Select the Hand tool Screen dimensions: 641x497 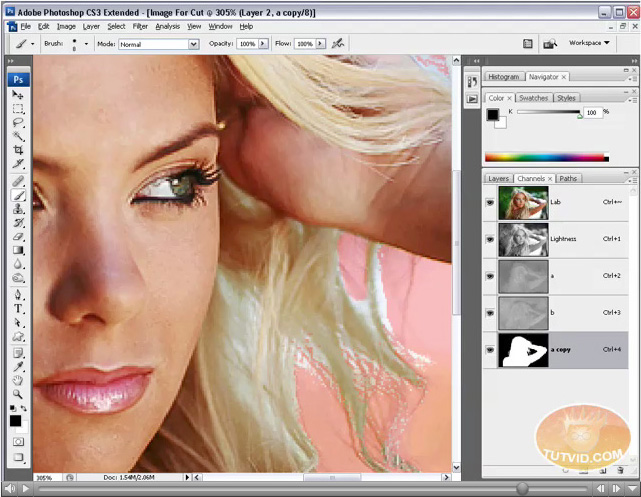tap(18, 380)
